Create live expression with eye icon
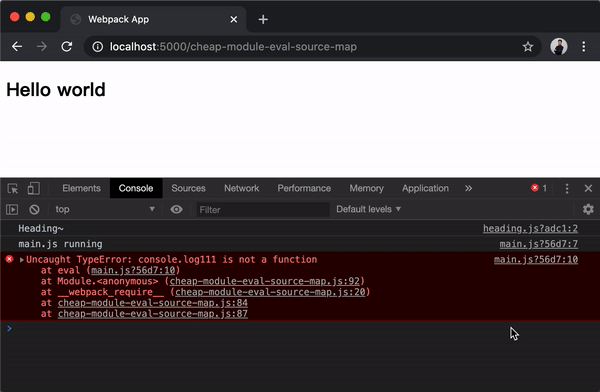Viewport: 600px width, 392px height. [176, 209]
